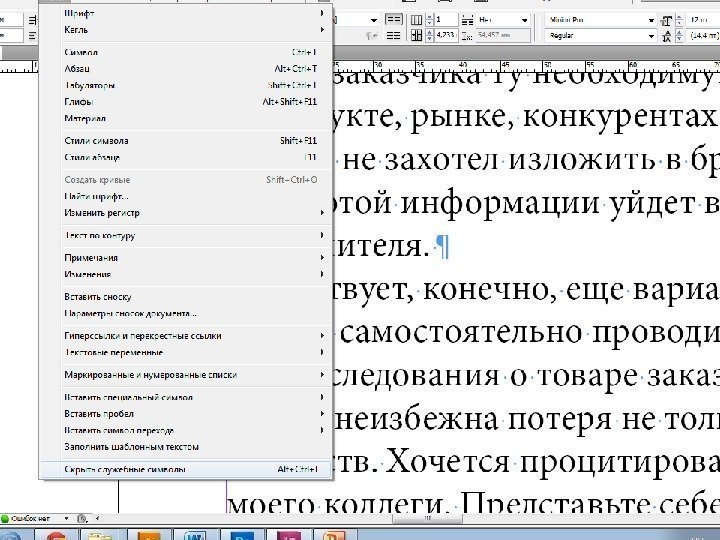
Task: Expand the Текст по контуру submenu
Action: [x=186, y=236]
